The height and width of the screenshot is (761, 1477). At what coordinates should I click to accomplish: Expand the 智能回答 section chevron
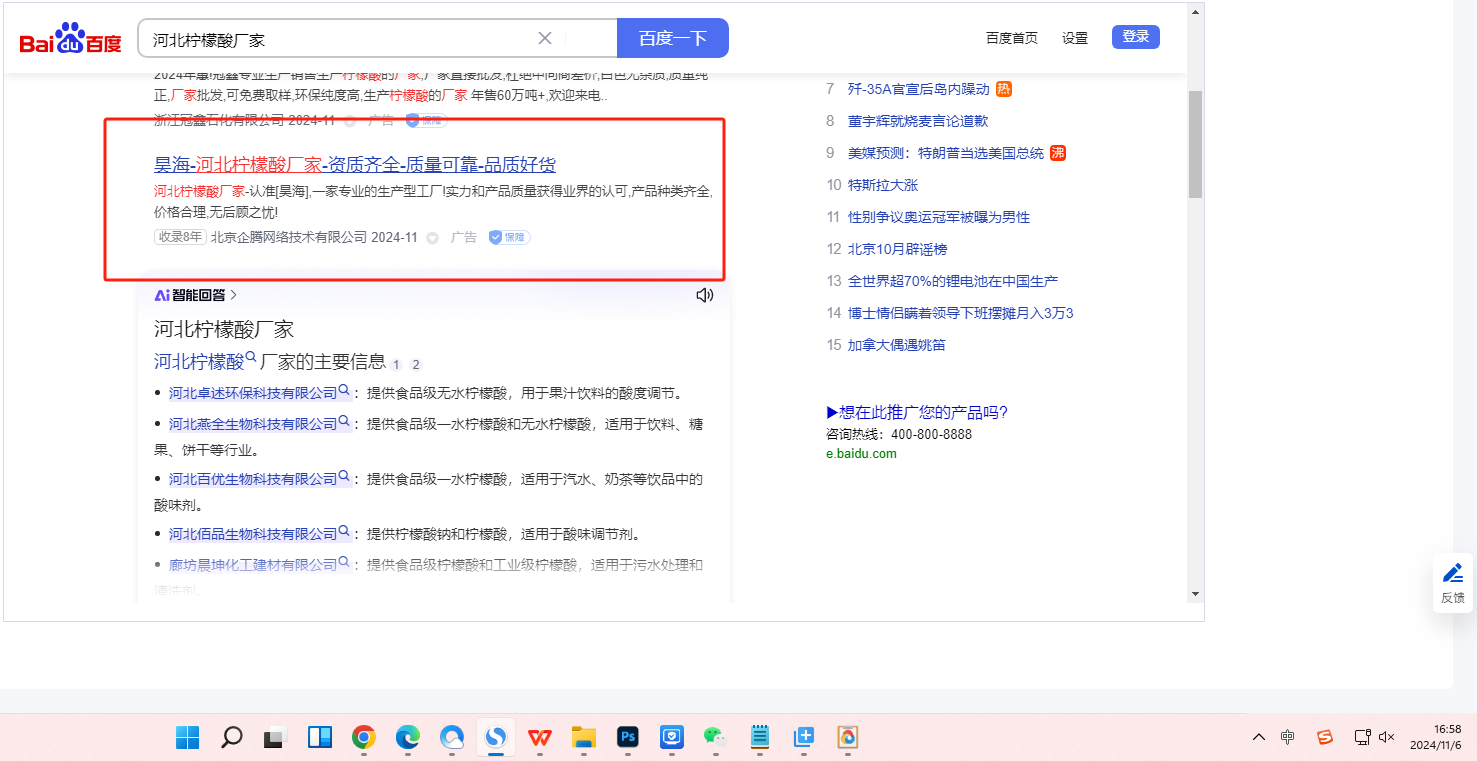point(234,295)
